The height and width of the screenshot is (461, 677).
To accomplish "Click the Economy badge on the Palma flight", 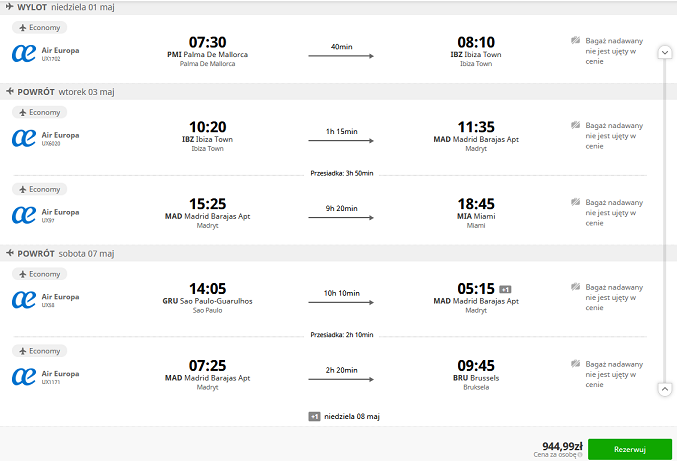I will coord(39,27).
